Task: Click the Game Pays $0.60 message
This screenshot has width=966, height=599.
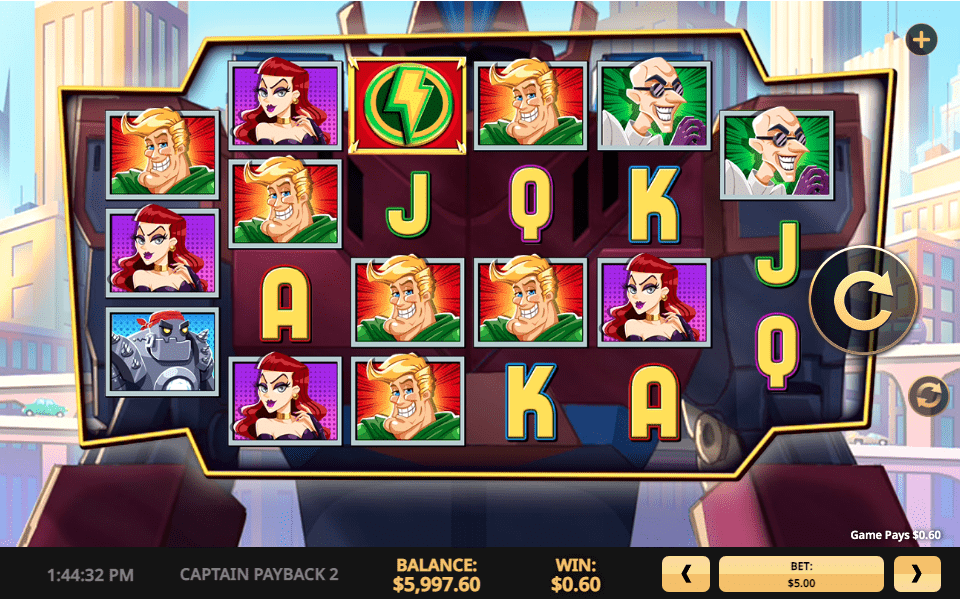Action: (x=895, y=535)
